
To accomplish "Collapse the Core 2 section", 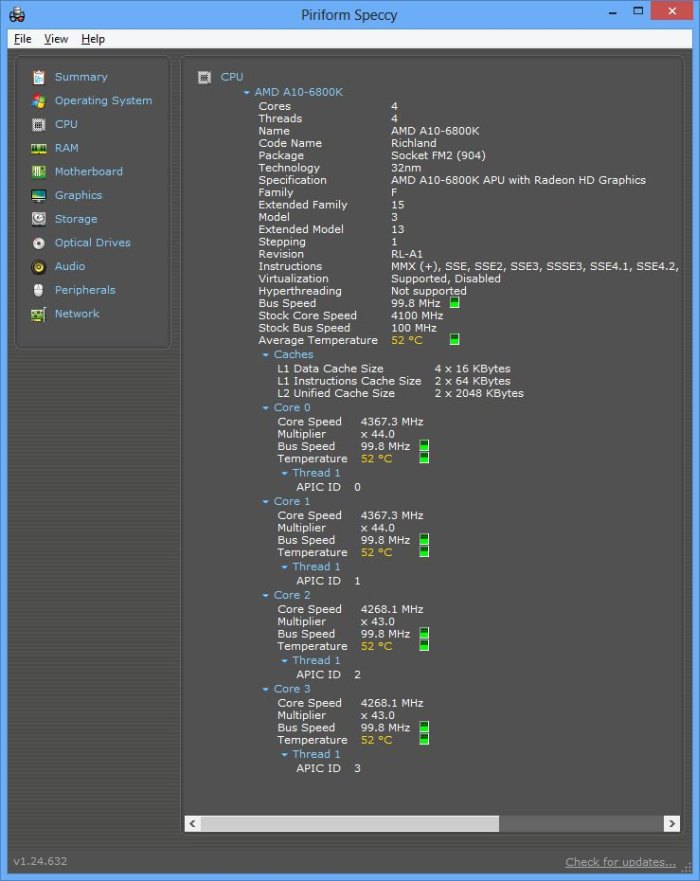I will pyautogui.click(x=265, y=595).
